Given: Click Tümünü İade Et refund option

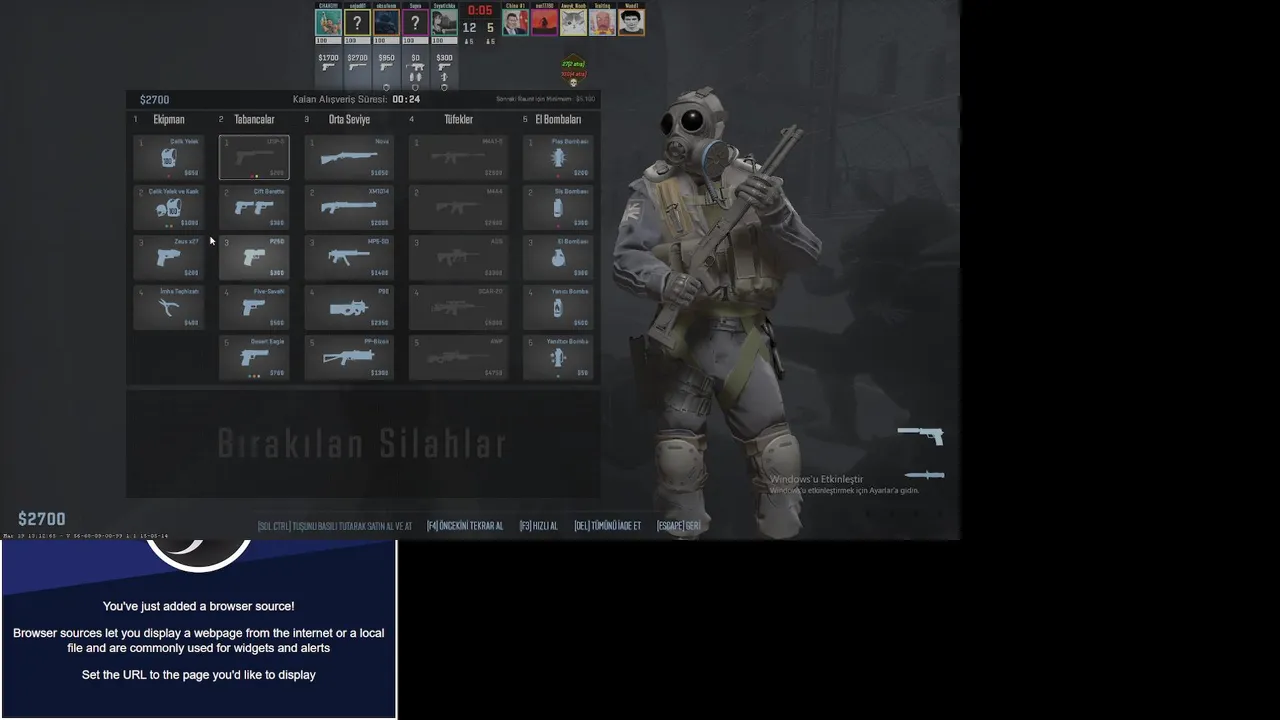Looking at the screenshot, I should 608,526.
